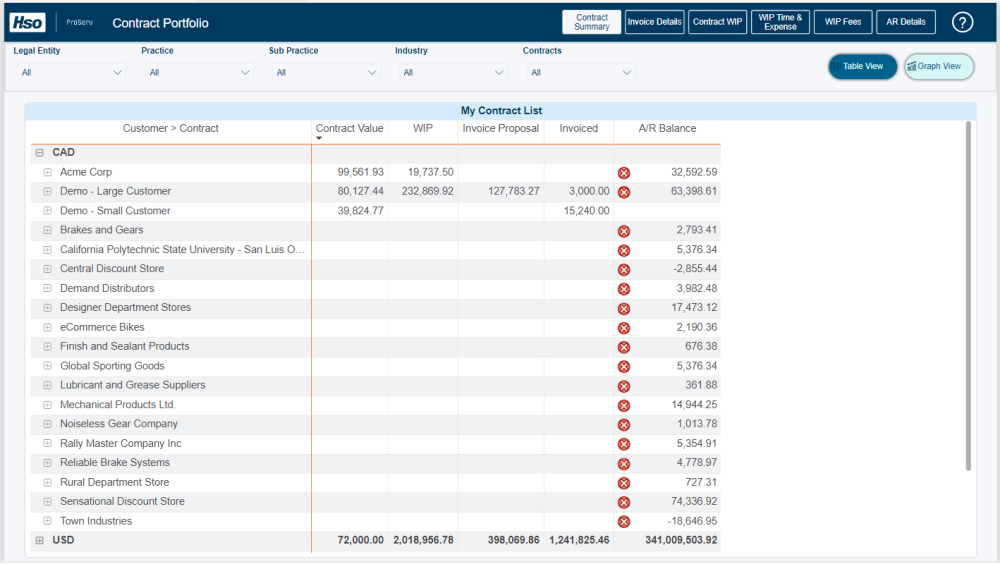The height and width of the screenshot is (564, 1000).
Task: Click red error icon on Acme Corp row
Action: coord(624,173)
